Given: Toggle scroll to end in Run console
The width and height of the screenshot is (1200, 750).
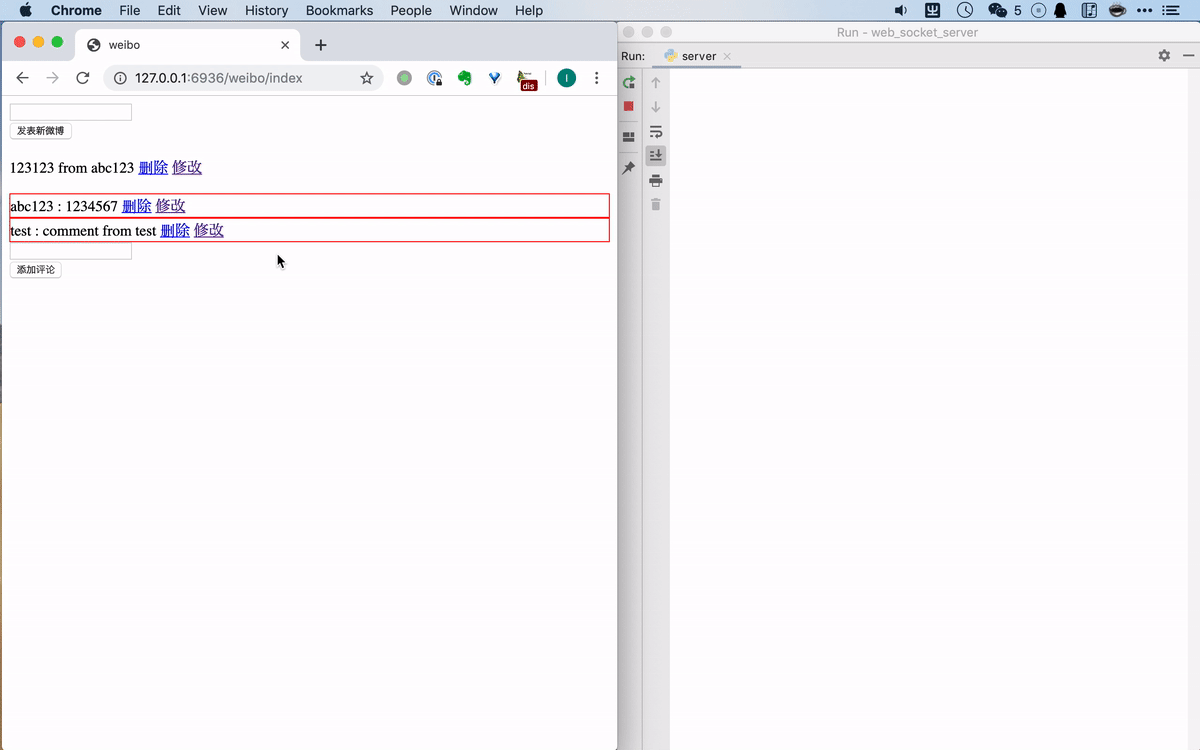Looking at the screenshot, I should [656, 155].
